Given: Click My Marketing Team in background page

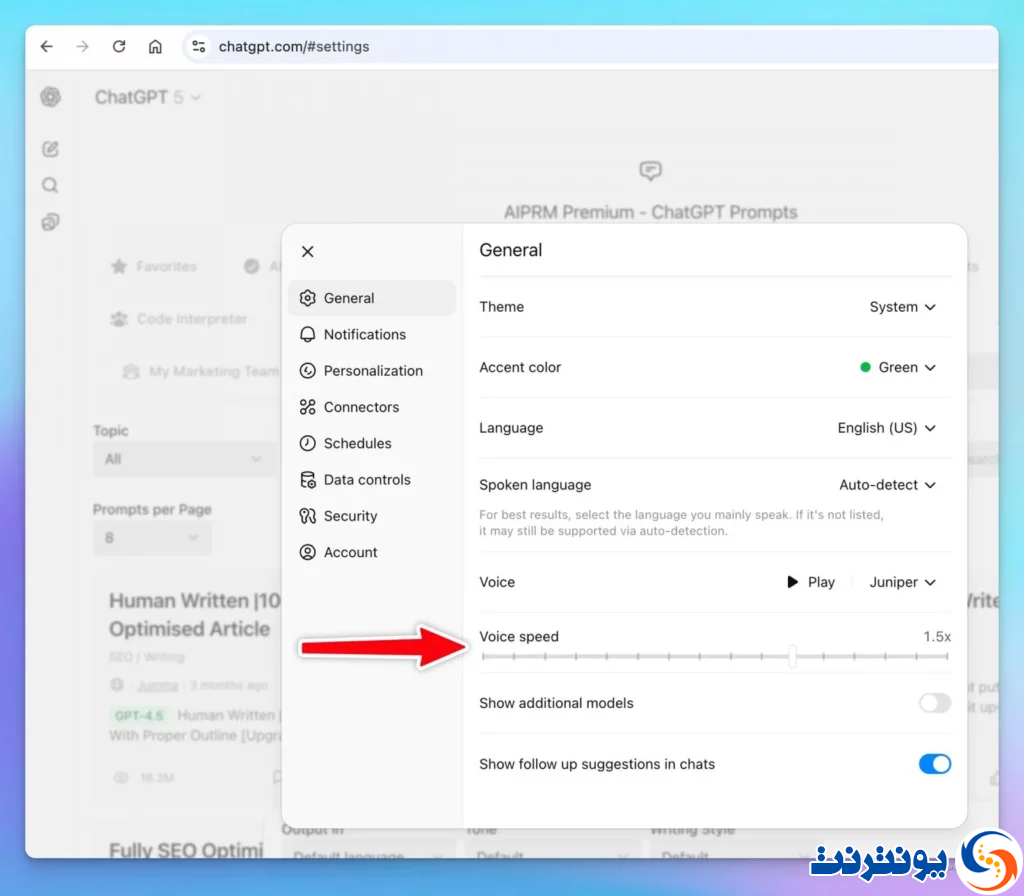Looking at the screenshot, I should (x=201, y=372).
